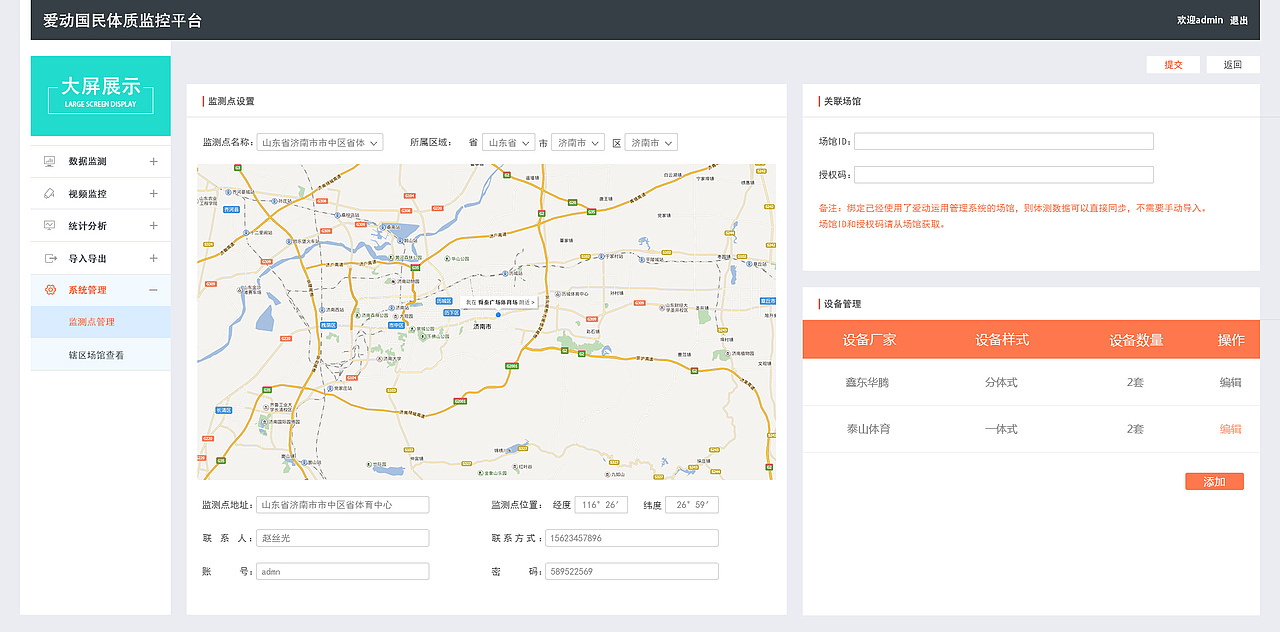
Task: Focus the 授权码 input field
Action: tap(1004, 175)
